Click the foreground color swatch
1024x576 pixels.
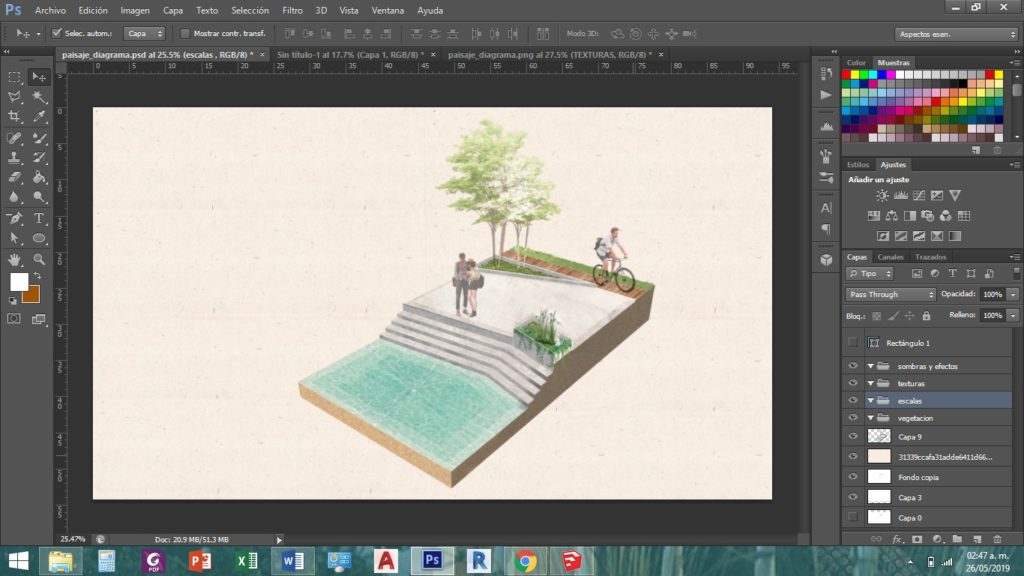click(18, 282)
